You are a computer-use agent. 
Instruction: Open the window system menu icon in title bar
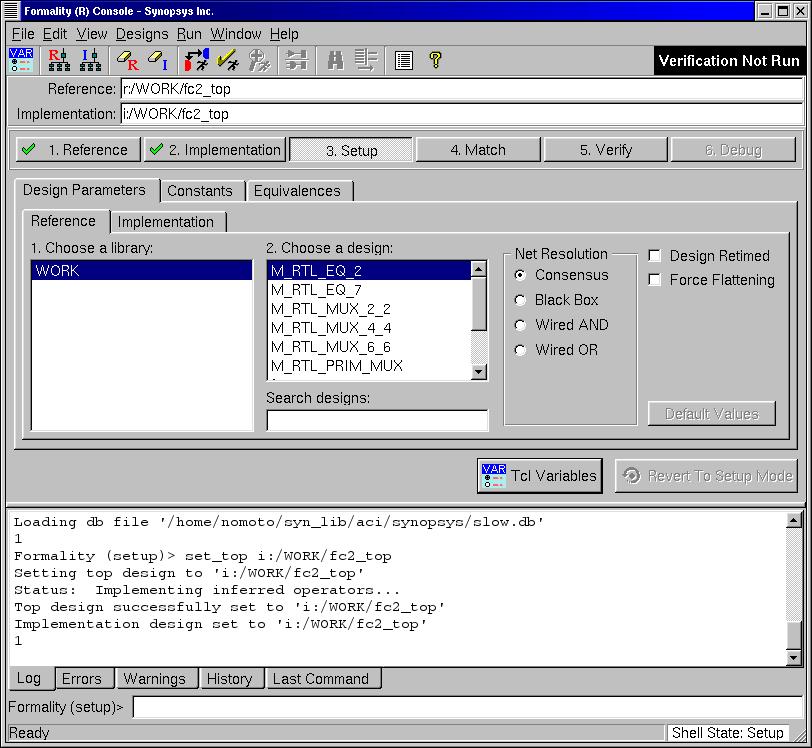pyautogui.click(x=11, y=11)
